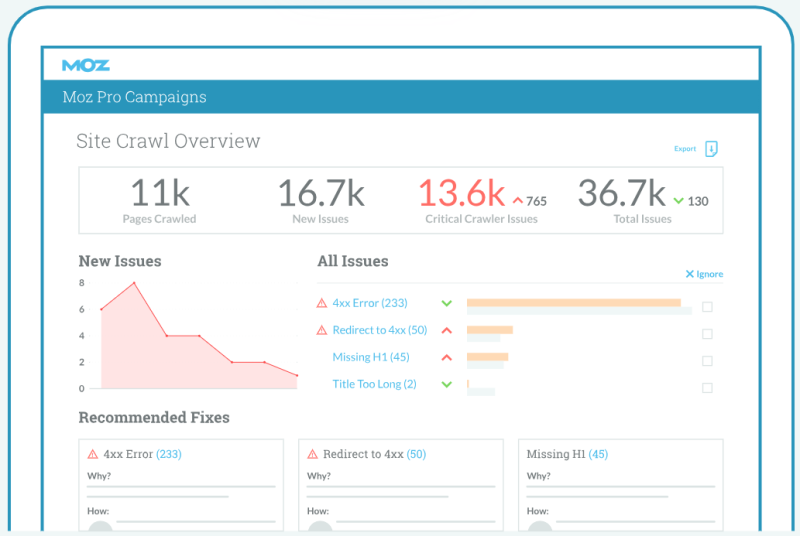Click red chevron next to Redirect to 4xx (50)
Screen dimensions: 800x536
[x=446, y=330]
